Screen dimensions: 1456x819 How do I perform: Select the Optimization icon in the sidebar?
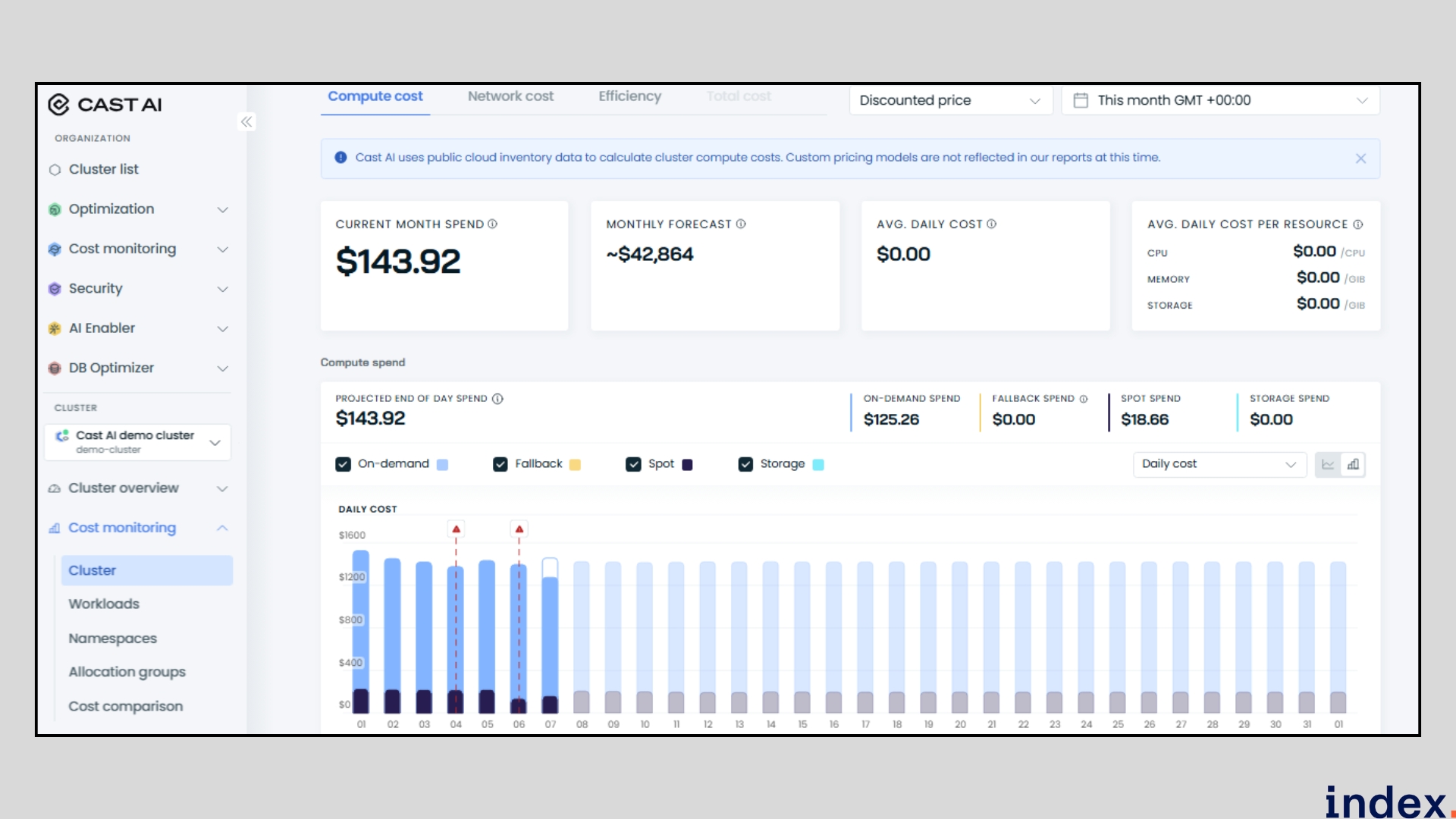tap(54, 209)
